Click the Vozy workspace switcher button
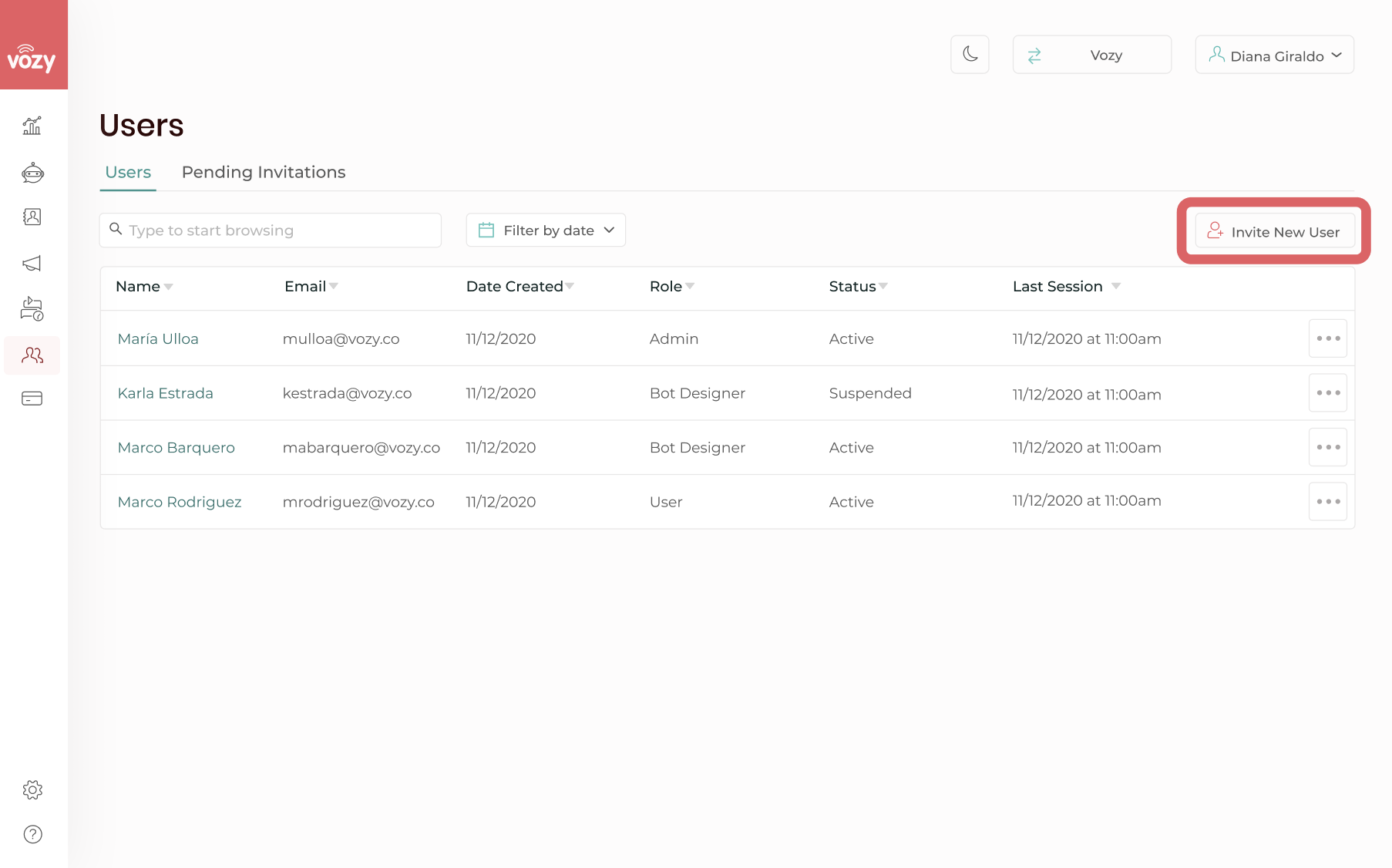Image resolution: width=1392 pixels, height=868 pixels. point(1091,55)
